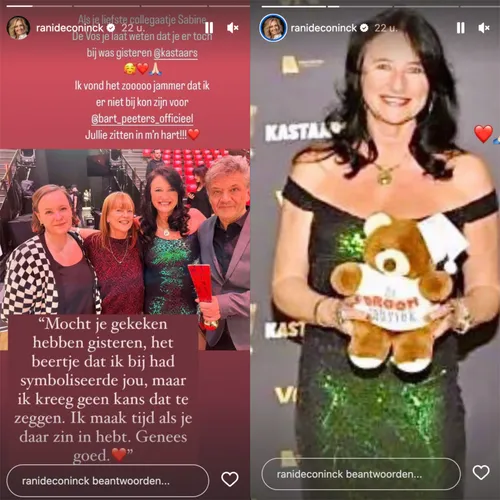Tap the verified badge on right story
The image size is (500, 500).
[364, 28]
